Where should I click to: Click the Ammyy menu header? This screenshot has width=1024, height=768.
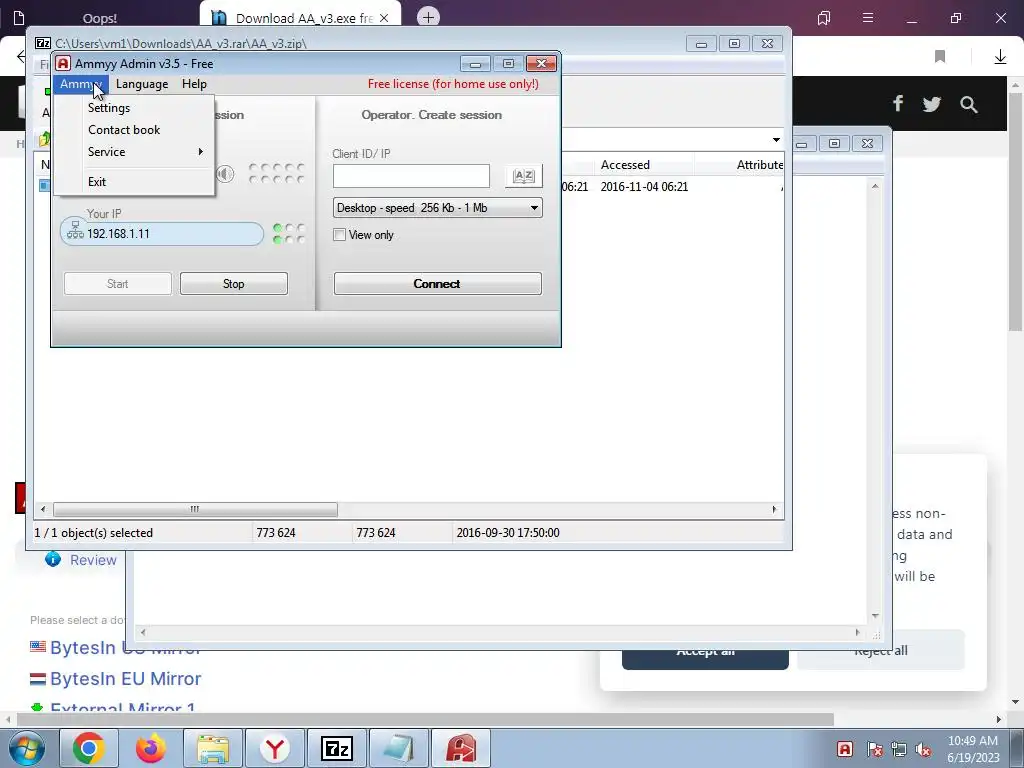80,84
